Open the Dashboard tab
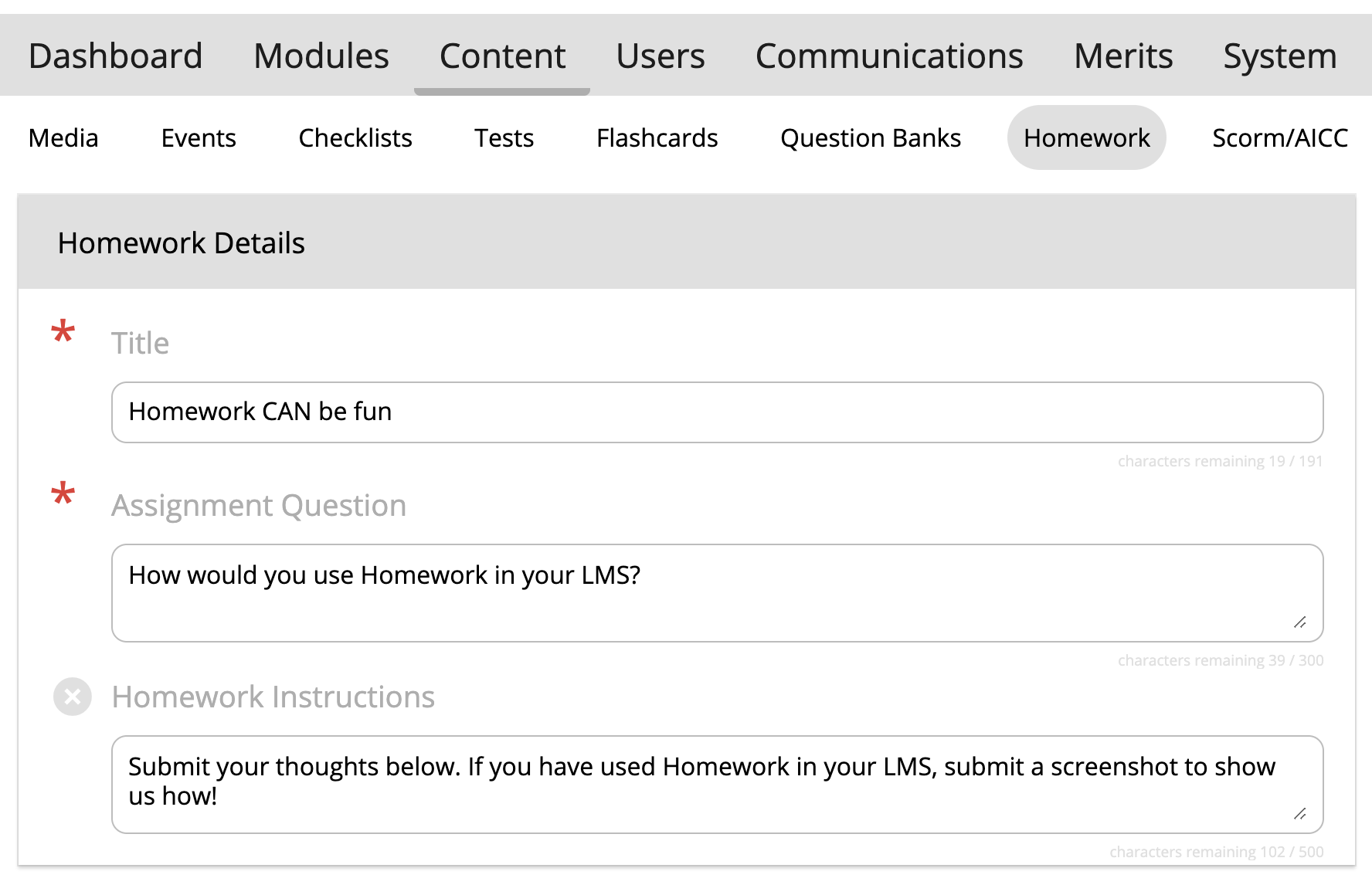Image resolution: width=1372 pixels, height=885 pixels. (116, 56)
